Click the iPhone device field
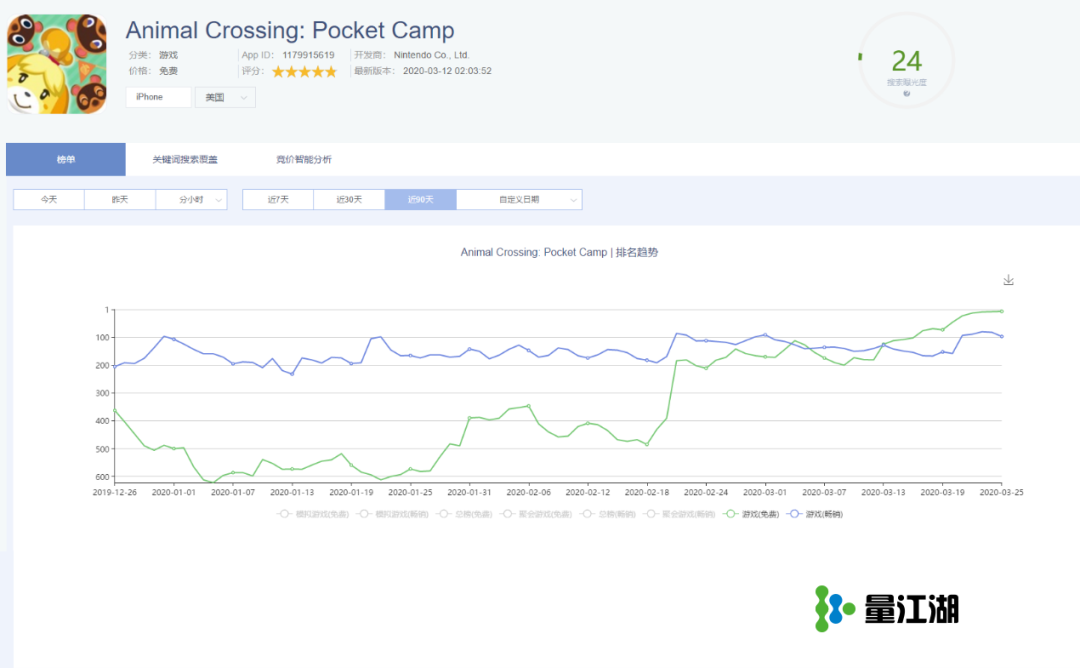This screenshot has height=668, width=1080. point(158,97)
